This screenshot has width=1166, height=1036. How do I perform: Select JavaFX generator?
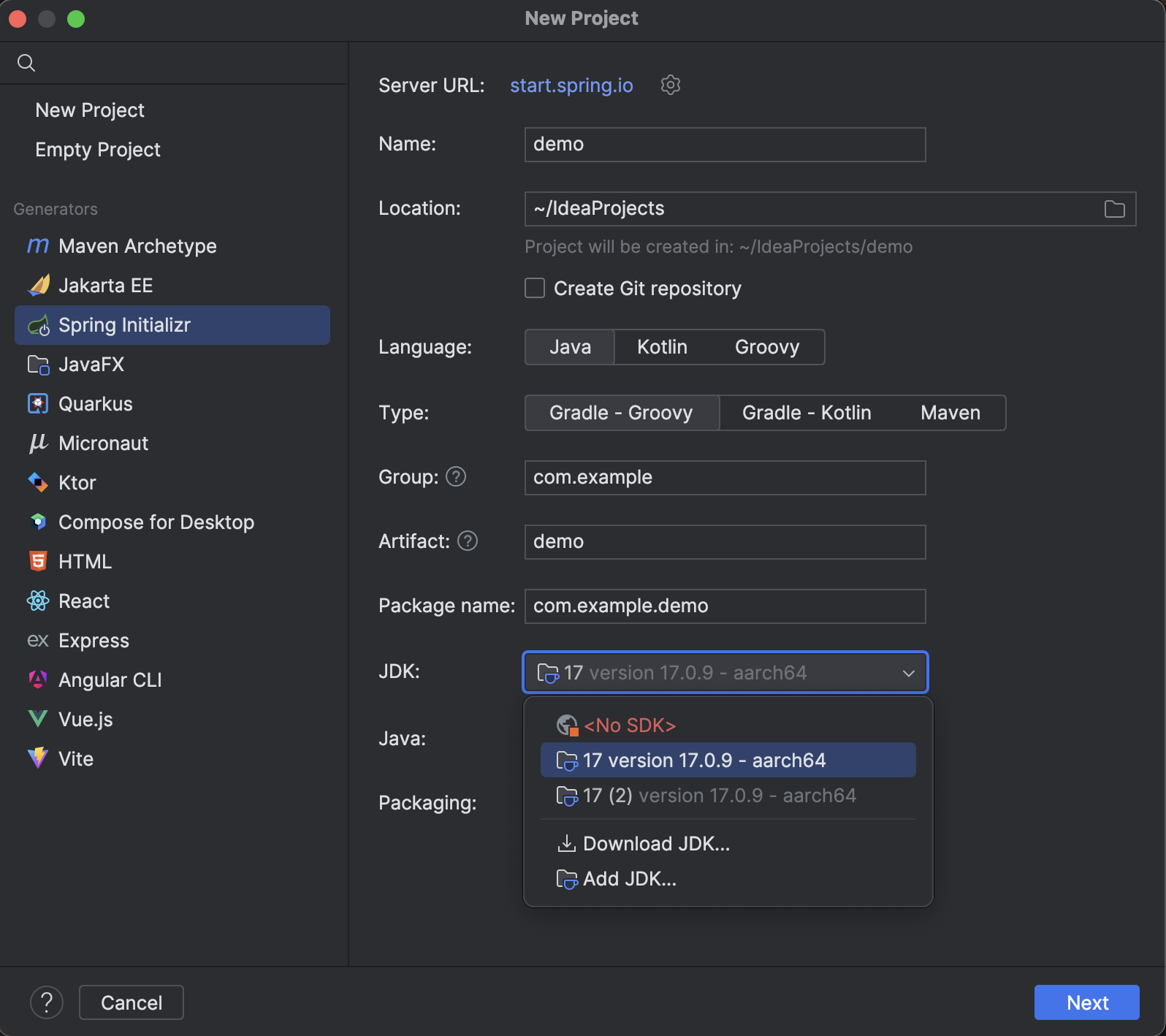(x=172, y=365)
